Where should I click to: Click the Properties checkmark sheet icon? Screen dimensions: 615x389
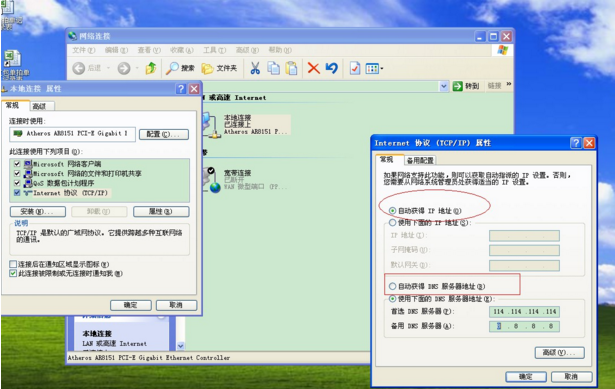[355, 69]
